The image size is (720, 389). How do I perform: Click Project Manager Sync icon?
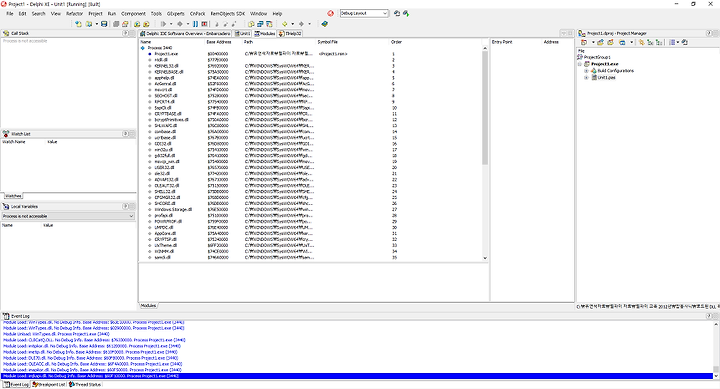tap(641, 42)
